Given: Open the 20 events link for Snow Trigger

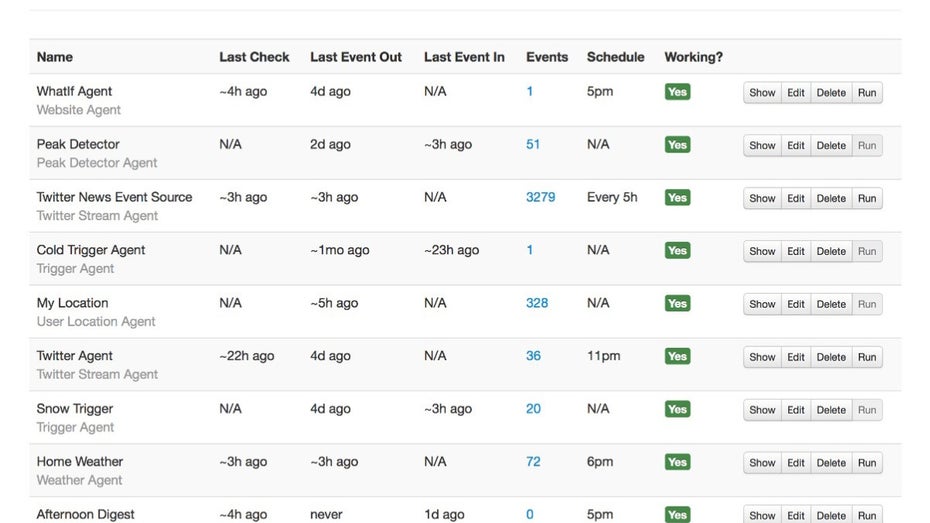Looking at the screenshot, I should (x=533, y=409).
